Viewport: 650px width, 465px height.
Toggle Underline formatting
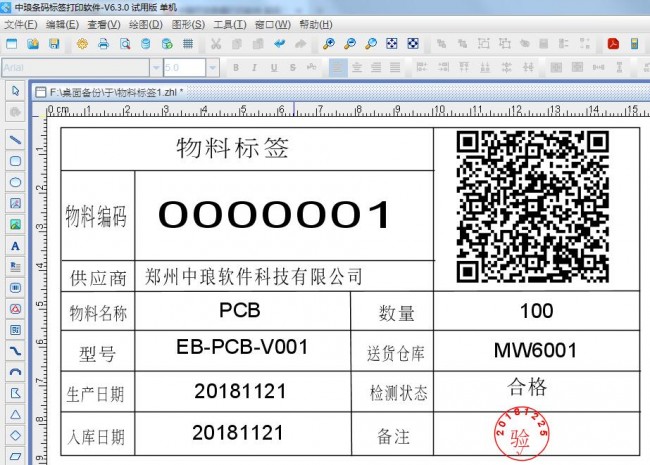[x=274, y=68]
